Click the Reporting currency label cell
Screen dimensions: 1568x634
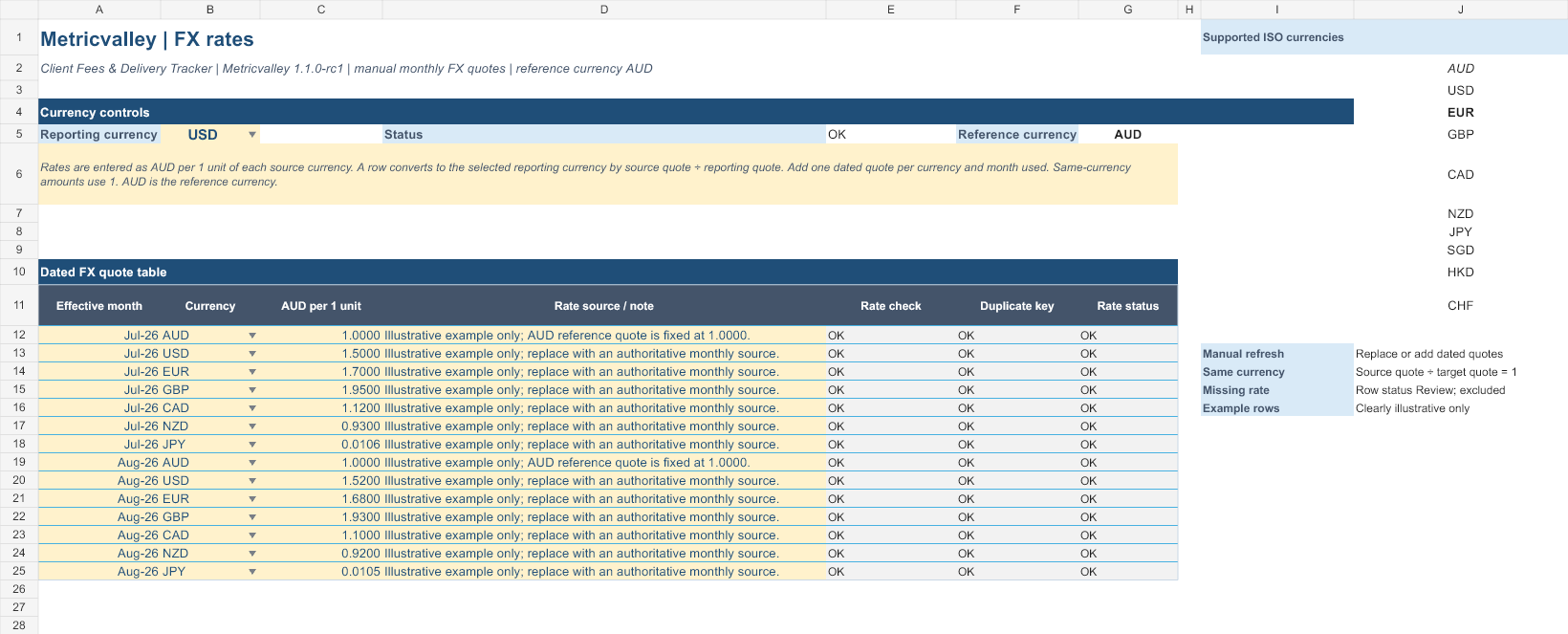(99, 135)
